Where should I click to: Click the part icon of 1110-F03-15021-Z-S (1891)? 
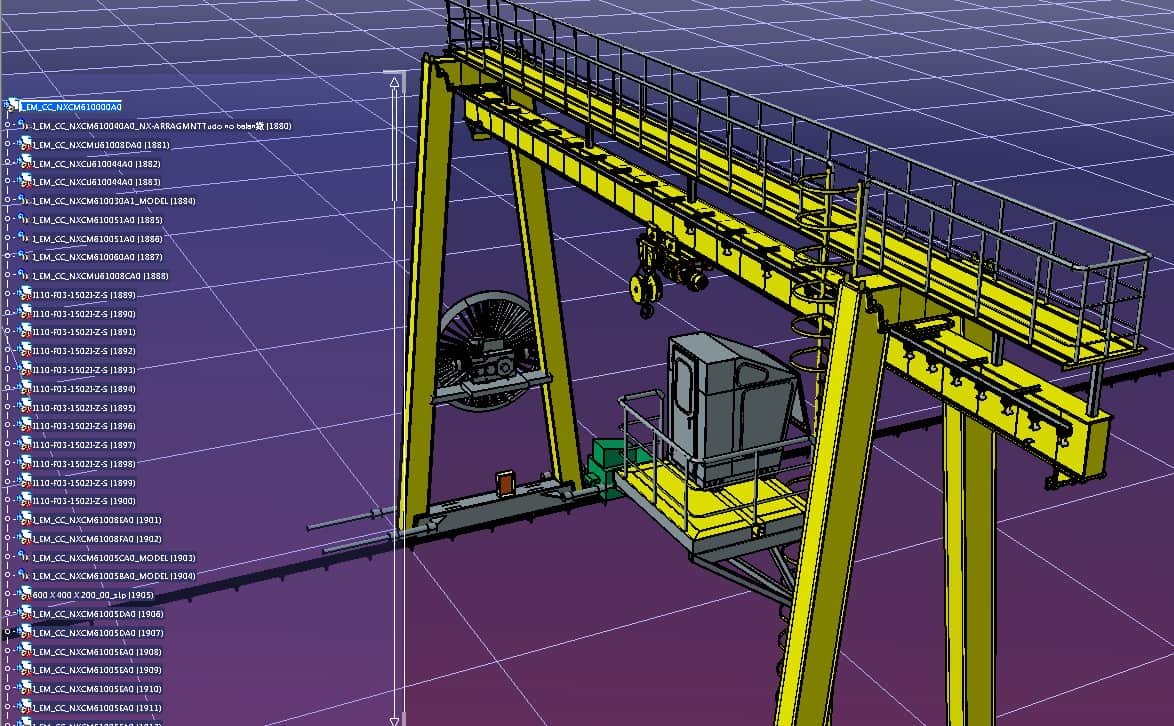click(25, 332)
